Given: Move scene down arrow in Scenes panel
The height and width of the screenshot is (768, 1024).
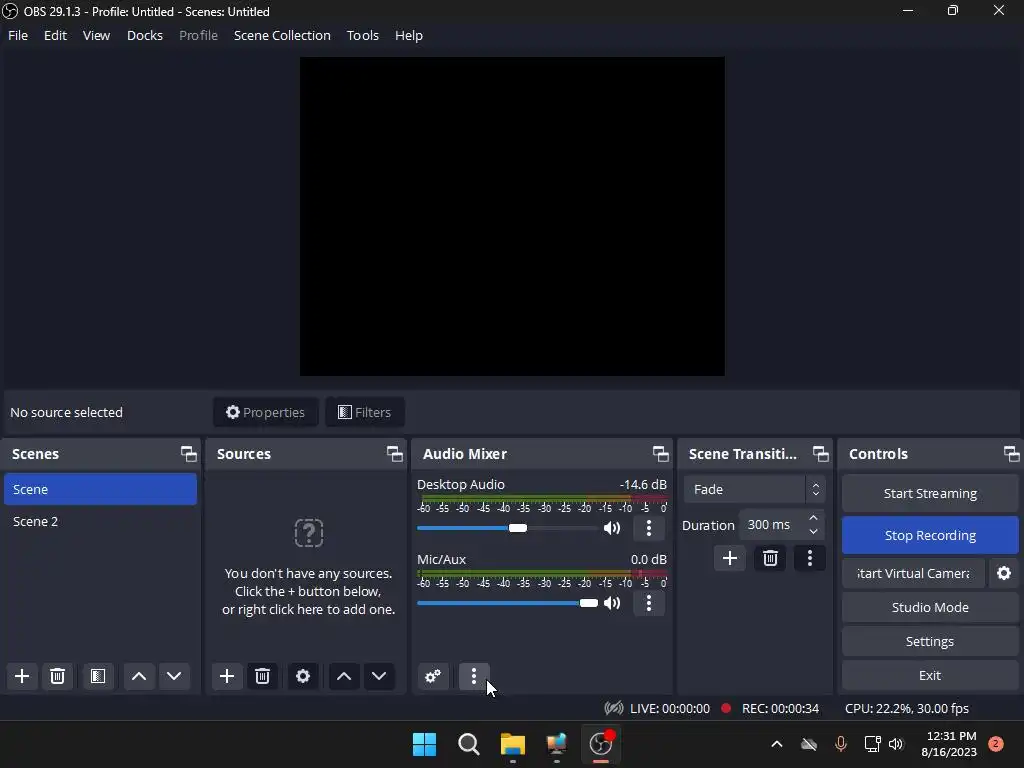Looking at the screenshot, I should coord(174,676).
